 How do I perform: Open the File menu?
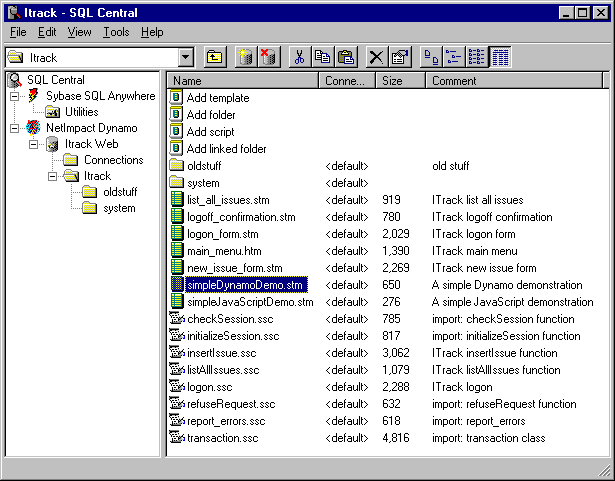(18, 32)
